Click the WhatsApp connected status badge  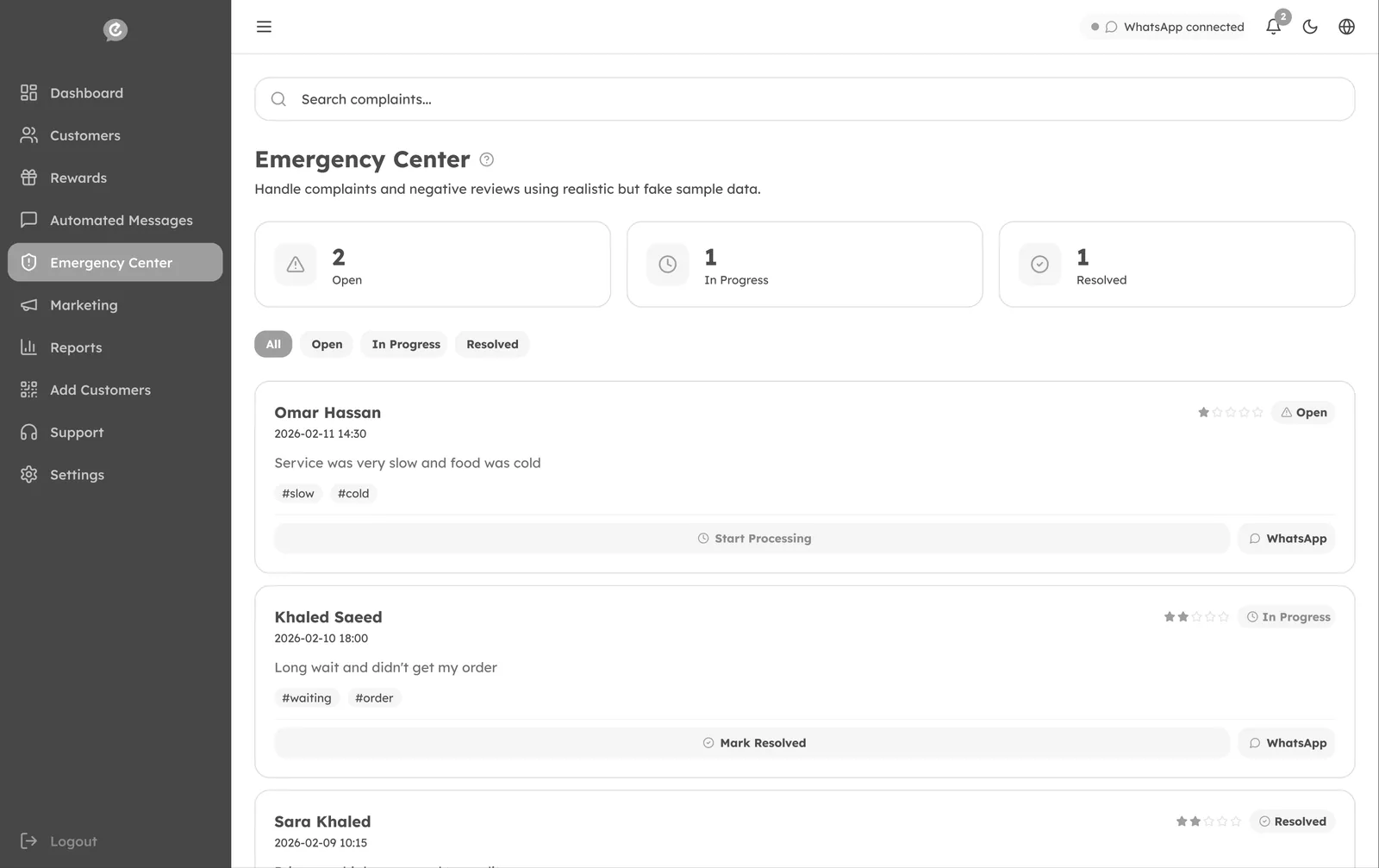[1164, 27]
